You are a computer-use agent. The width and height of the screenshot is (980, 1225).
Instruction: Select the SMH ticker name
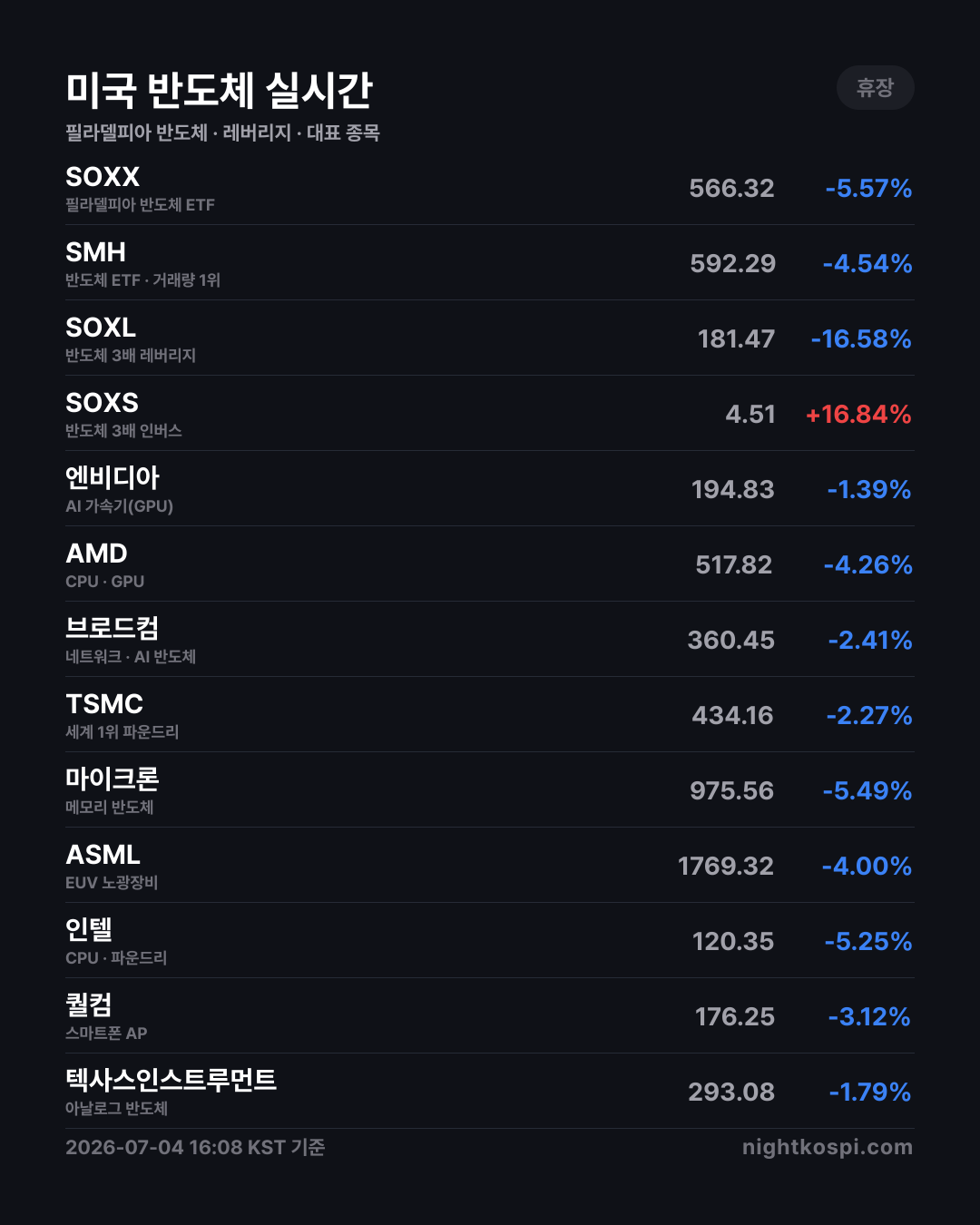coord(95,252)
